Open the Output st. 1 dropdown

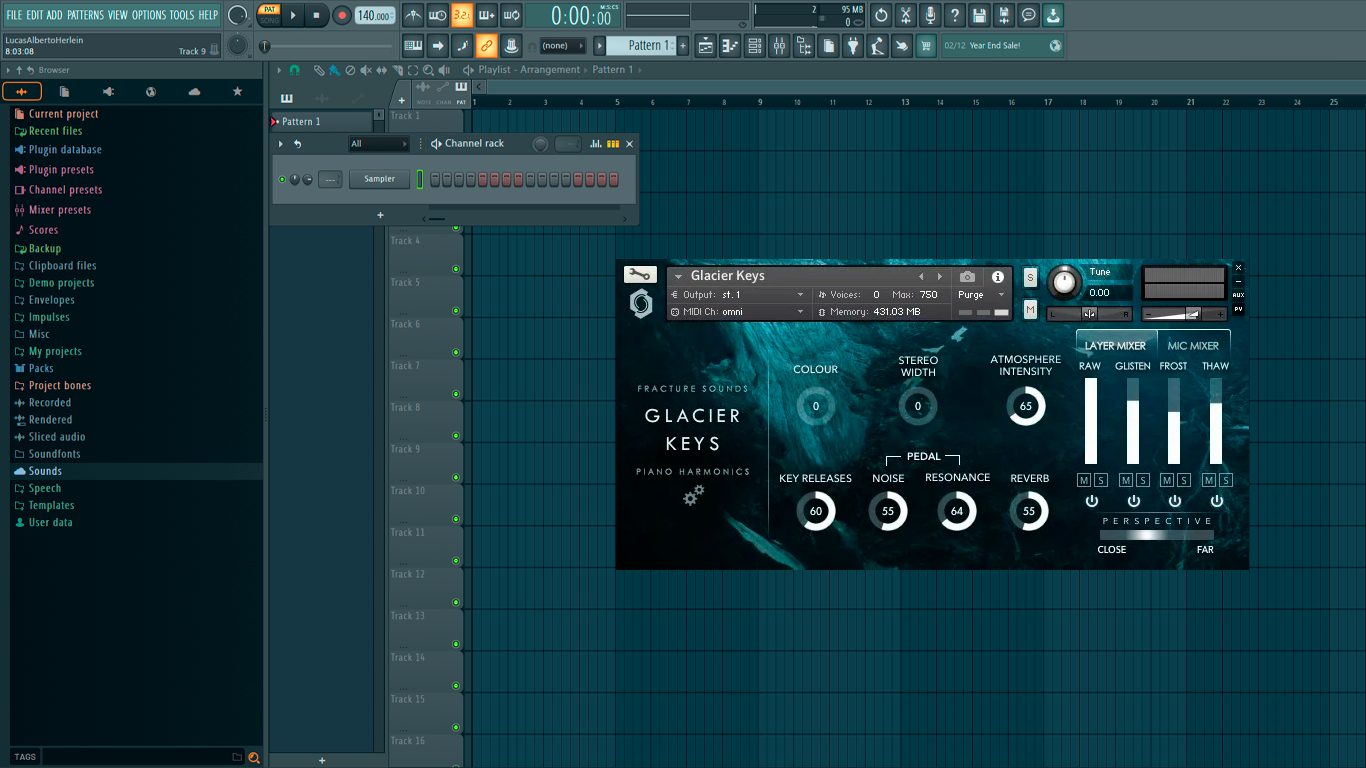(738, 295)
